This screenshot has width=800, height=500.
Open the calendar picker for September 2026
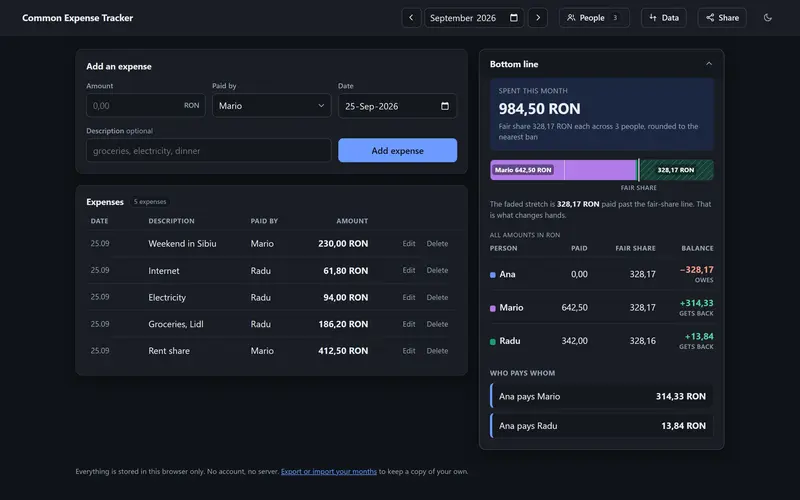[x=514, y=18]
